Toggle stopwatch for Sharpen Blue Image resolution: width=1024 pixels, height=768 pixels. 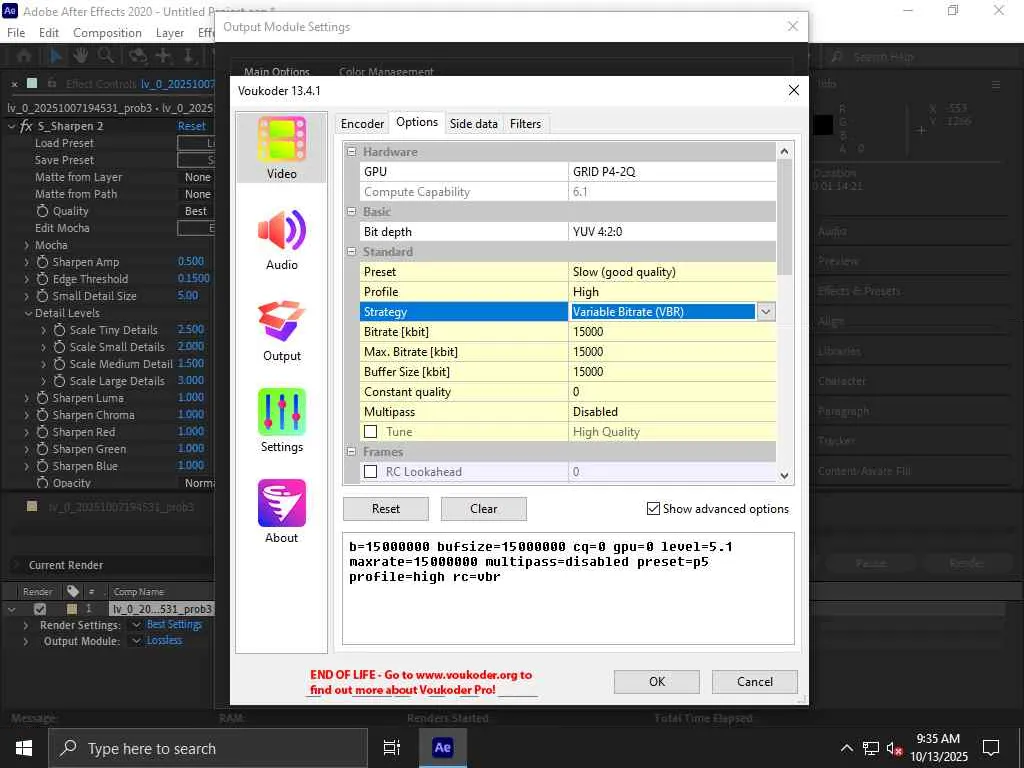[42, 466]
